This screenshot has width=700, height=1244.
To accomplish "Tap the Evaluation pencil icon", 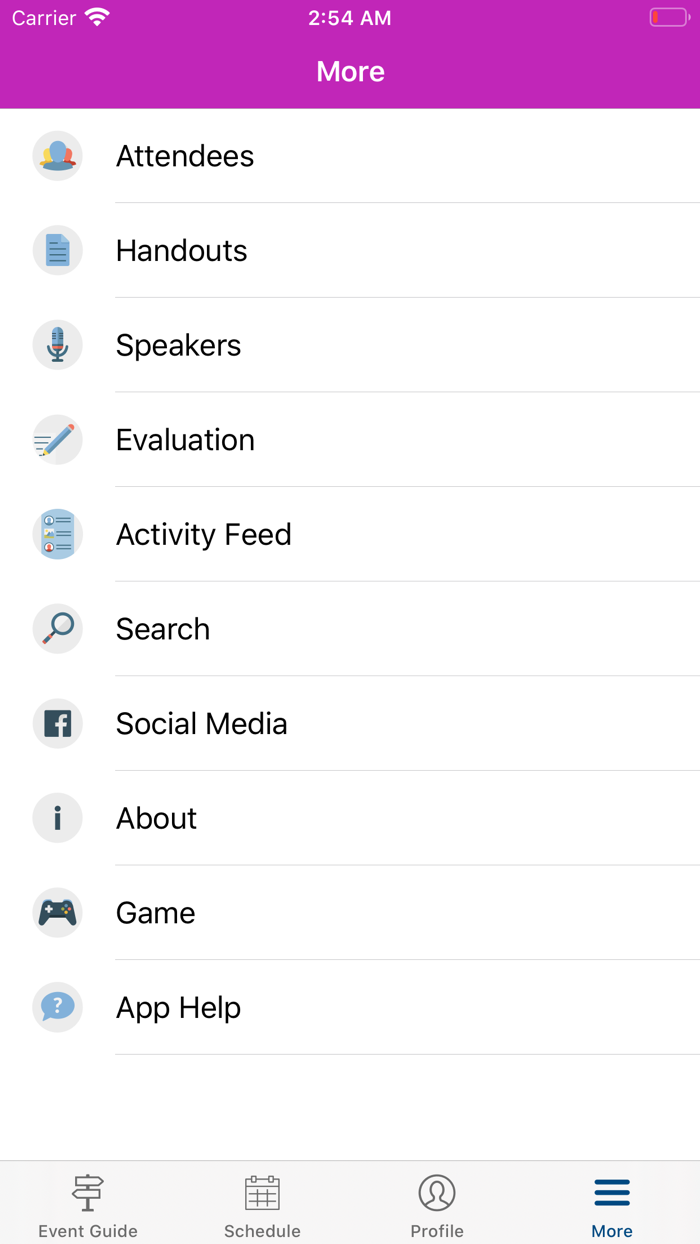I will (x=57, y=440).
